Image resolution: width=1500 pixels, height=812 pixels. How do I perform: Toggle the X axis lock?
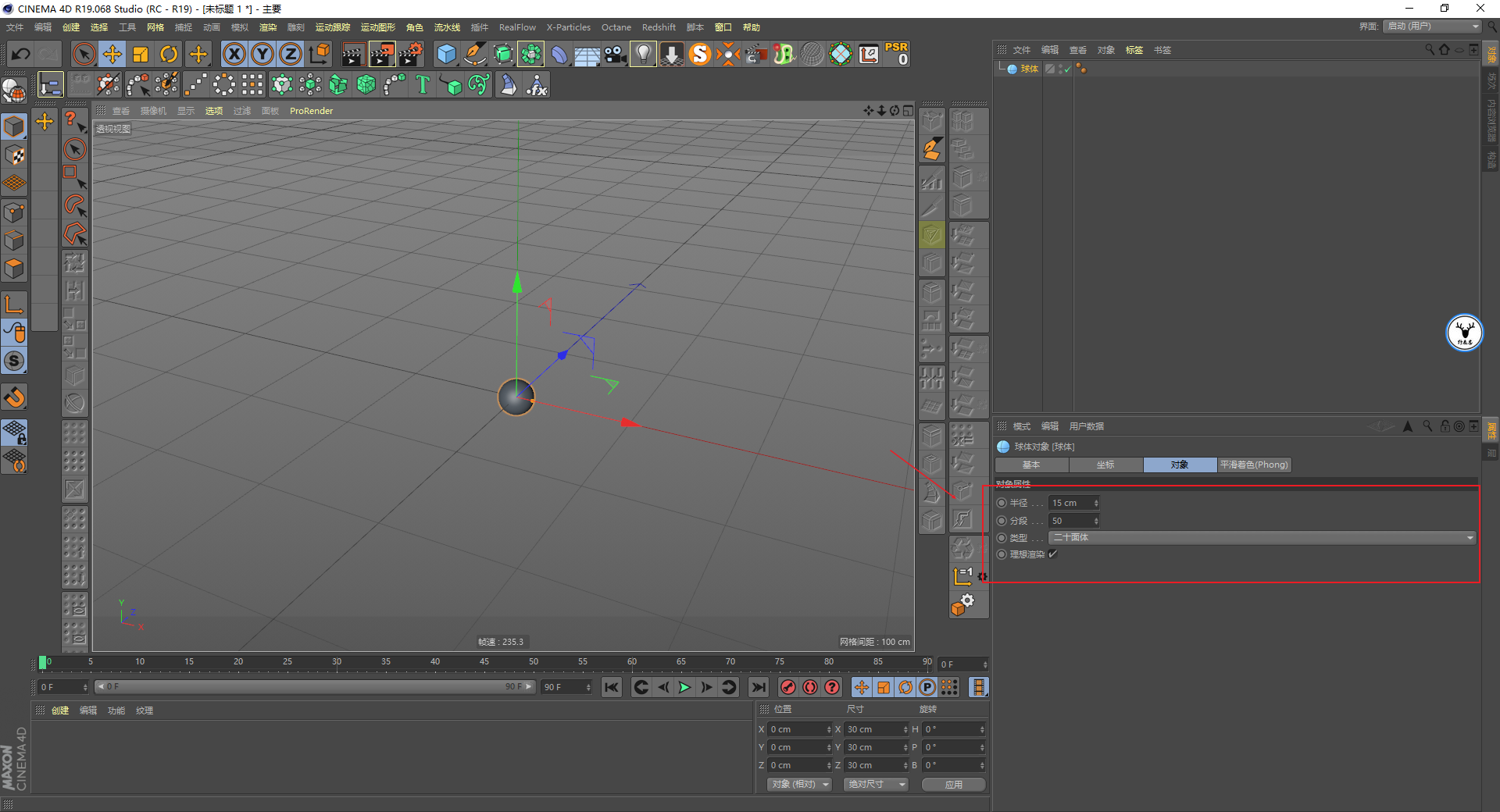coord(234,54)
